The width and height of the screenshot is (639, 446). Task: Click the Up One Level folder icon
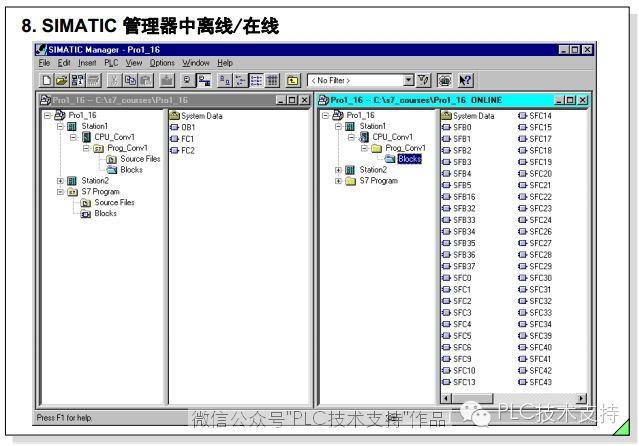(x=293, y=80)
